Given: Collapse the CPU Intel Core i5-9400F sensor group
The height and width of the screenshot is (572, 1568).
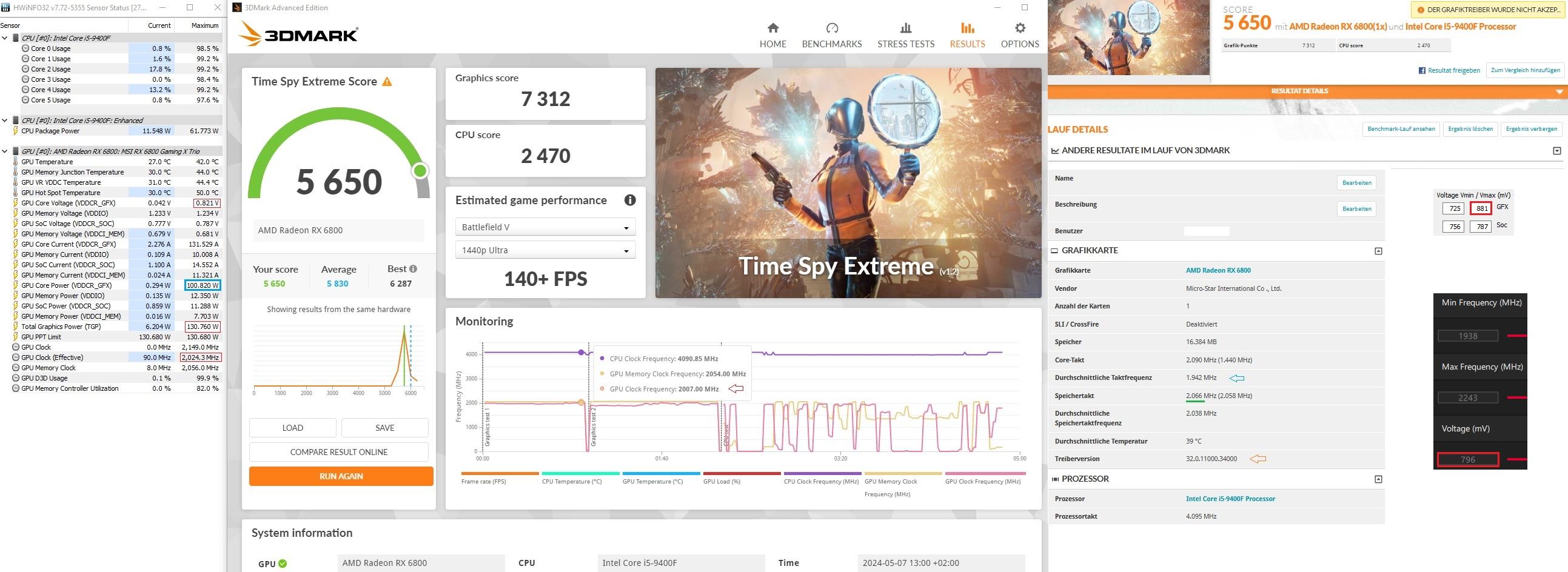Looking at the screenshot, I should click(5, 38).
